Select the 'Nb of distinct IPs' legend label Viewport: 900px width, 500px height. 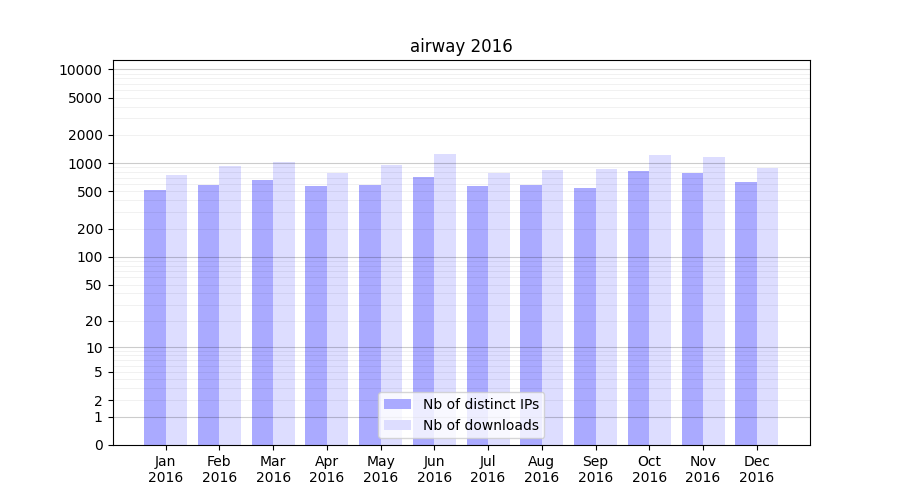pos(480,404)
